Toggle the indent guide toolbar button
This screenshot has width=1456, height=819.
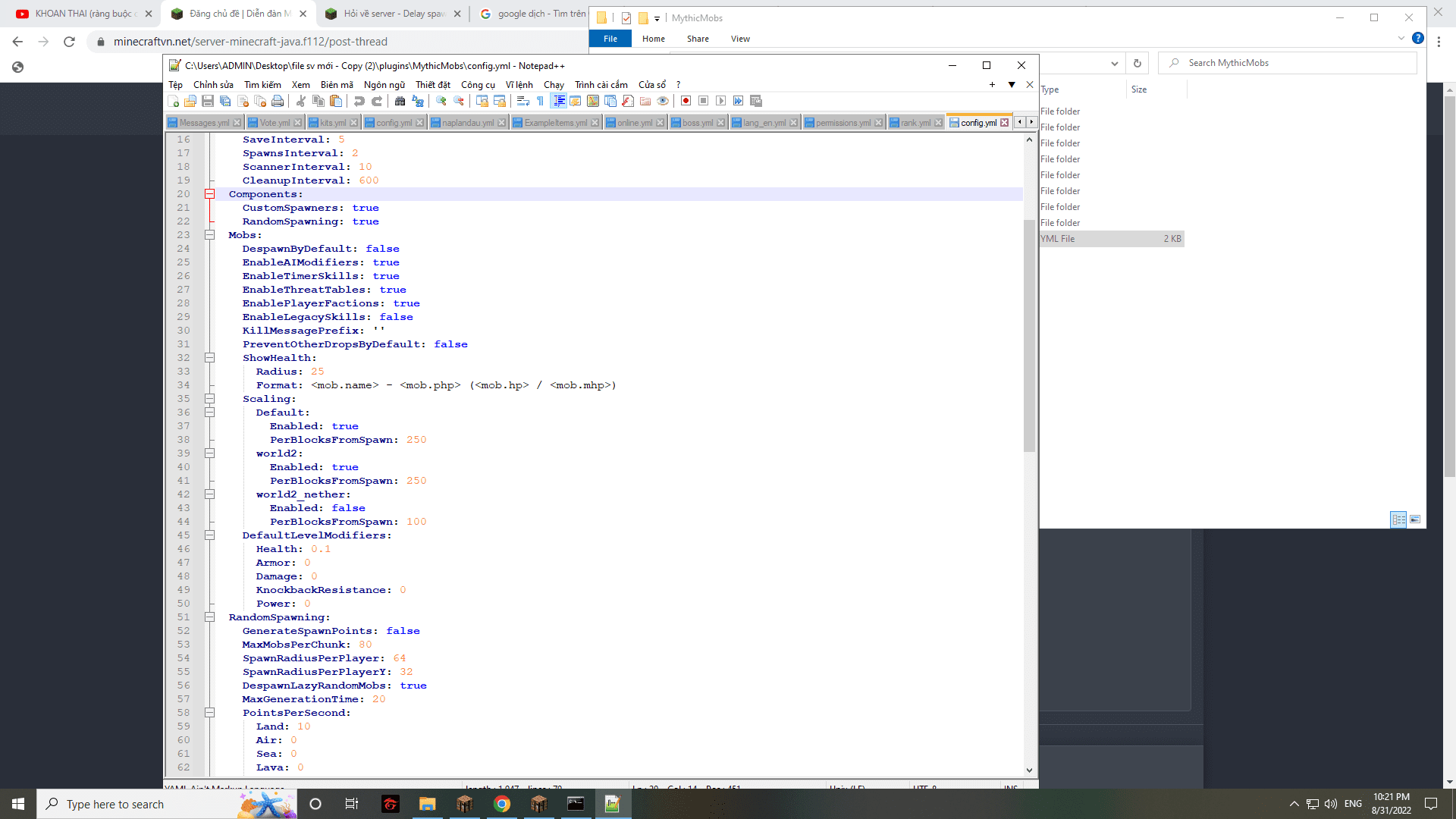click(559, 101)
